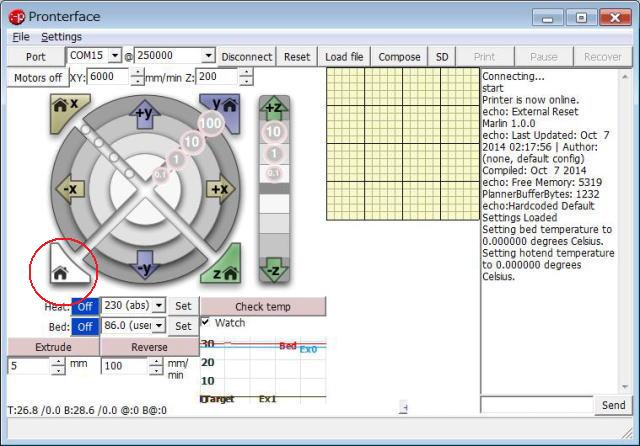The height and width of the screenshot is (446, 640).
Task: Home the Y axis
Action: click(x=225, y=109)
